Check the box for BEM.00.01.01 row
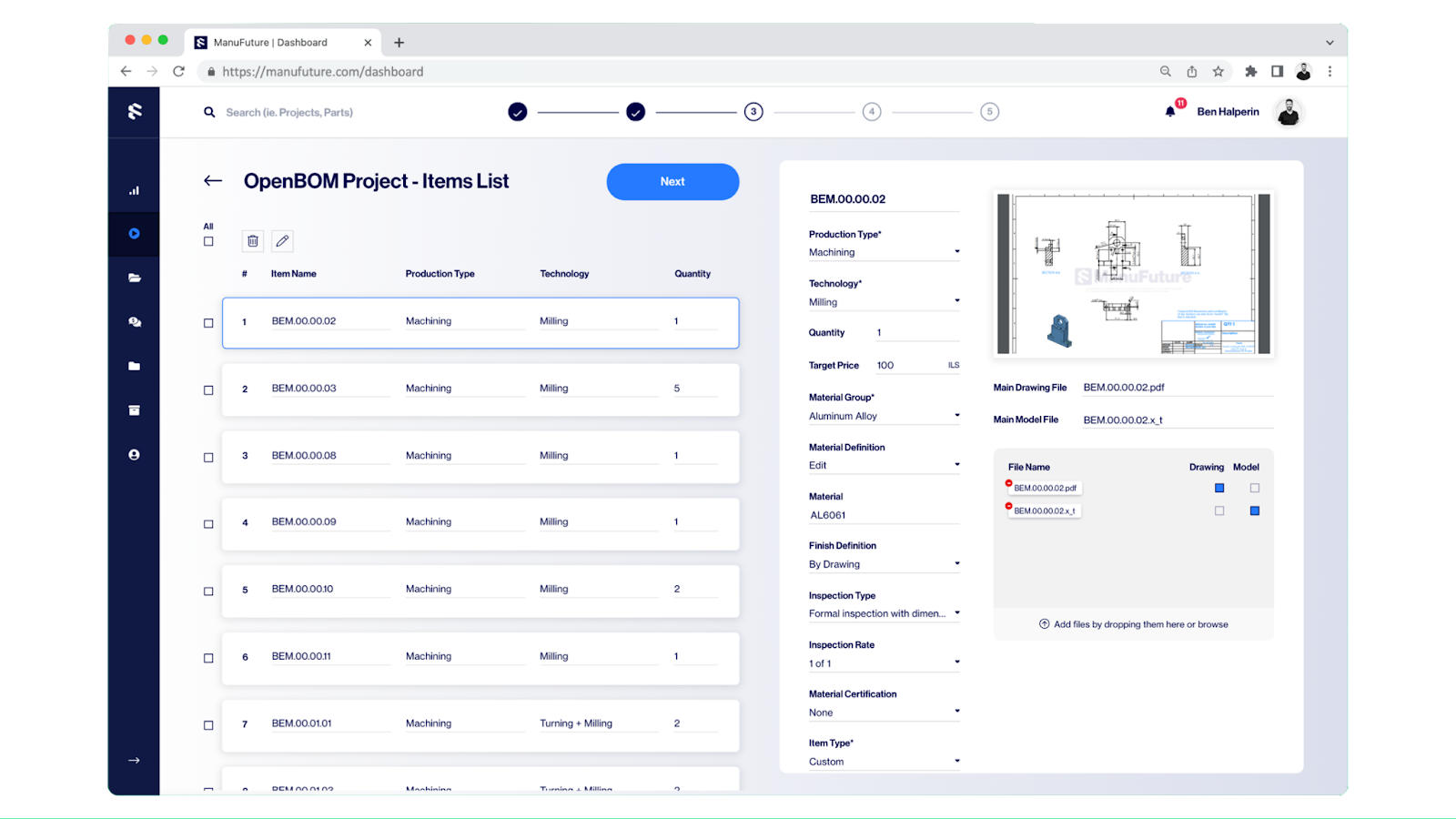 208,725
